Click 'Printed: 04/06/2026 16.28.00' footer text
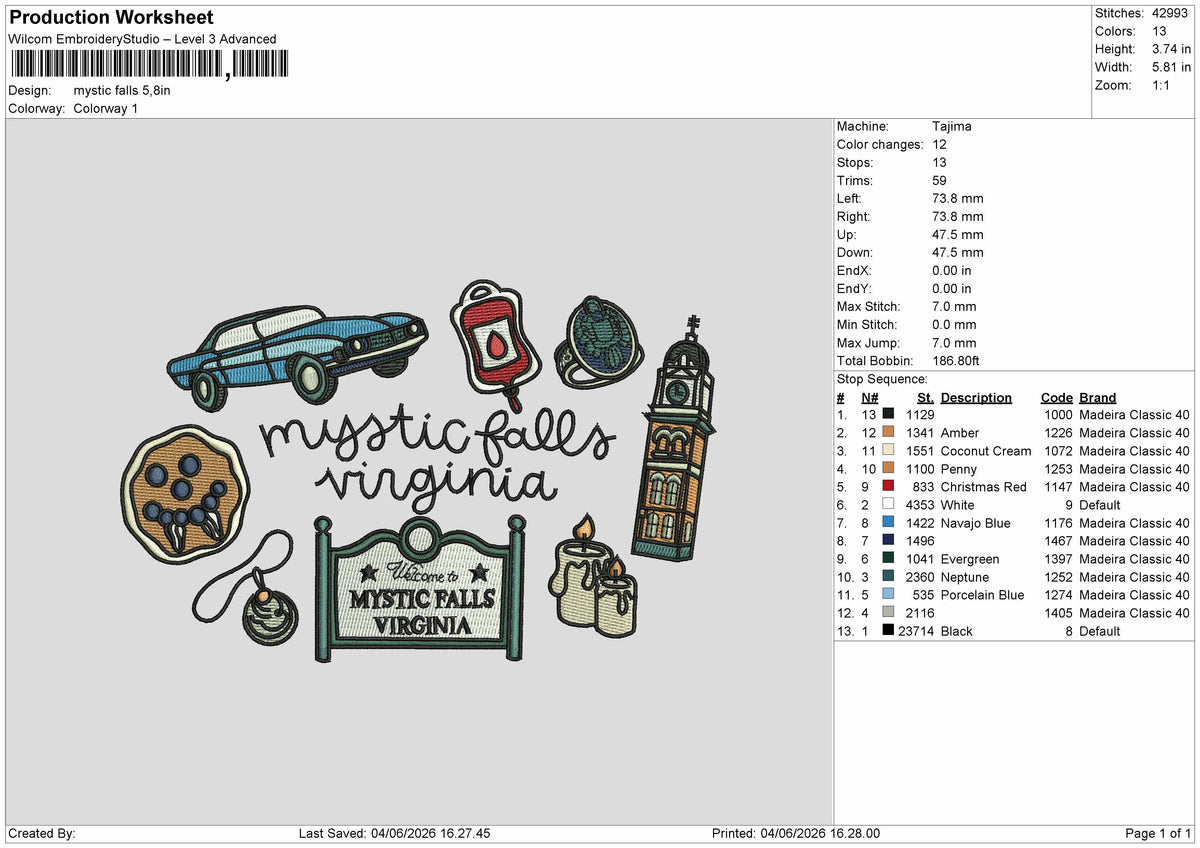Viewport: 1200px width, 848px height. coord(796,833)
